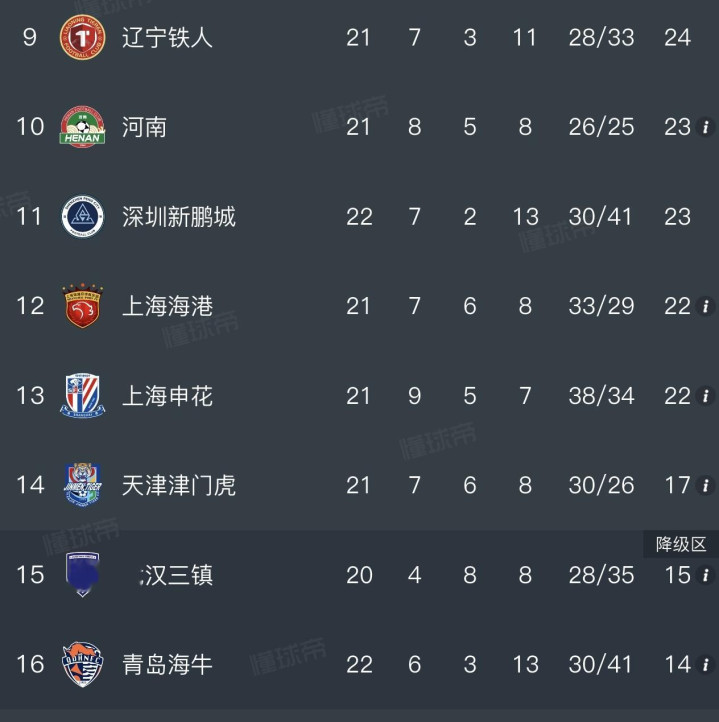Select the 河南 team name
This screenshot has width=719, height=722.
[x=144, y=127]
